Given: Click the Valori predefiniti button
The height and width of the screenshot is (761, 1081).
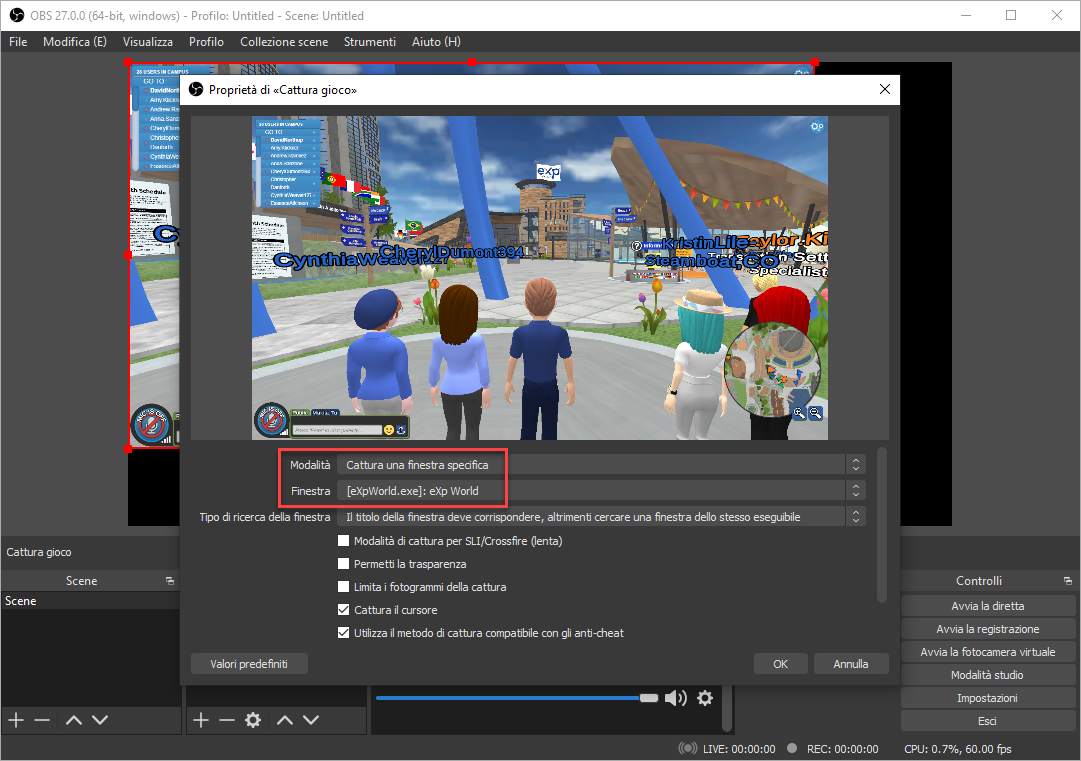Looking at the screenshot, I should [x=249, y=664].
